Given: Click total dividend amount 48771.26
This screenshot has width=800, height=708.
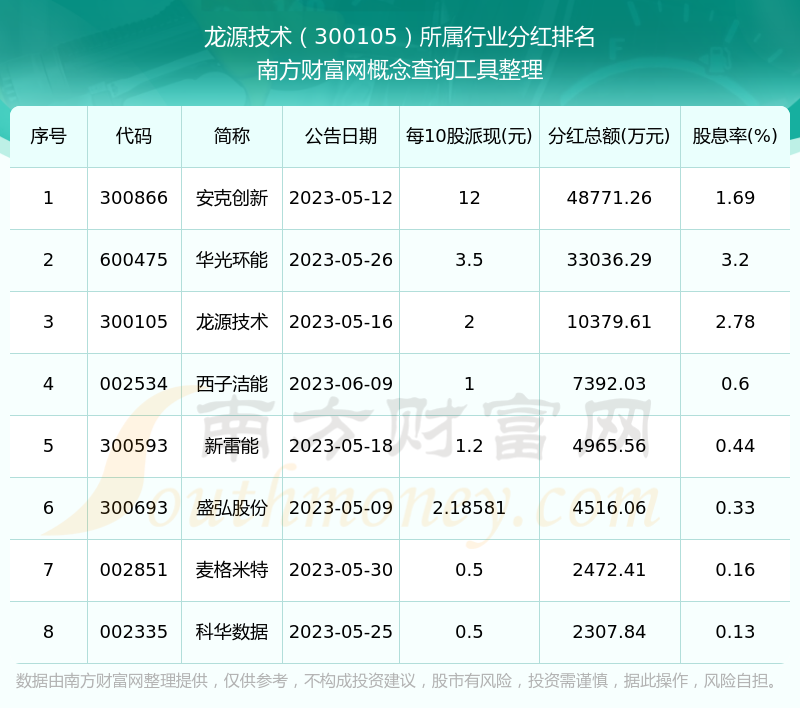Looking at the screenshot, I should coord(609,198).
